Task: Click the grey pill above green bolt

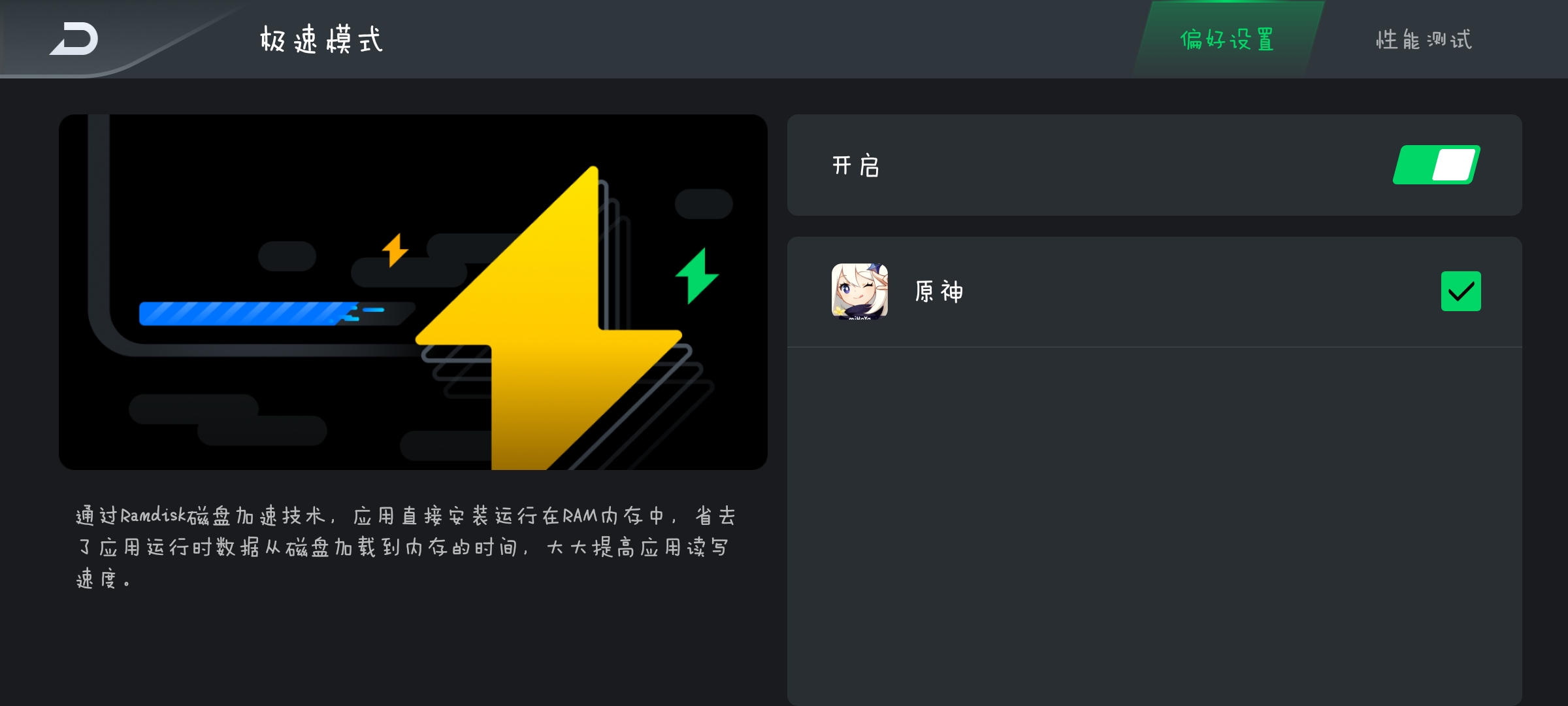Action: coord(704,203)
